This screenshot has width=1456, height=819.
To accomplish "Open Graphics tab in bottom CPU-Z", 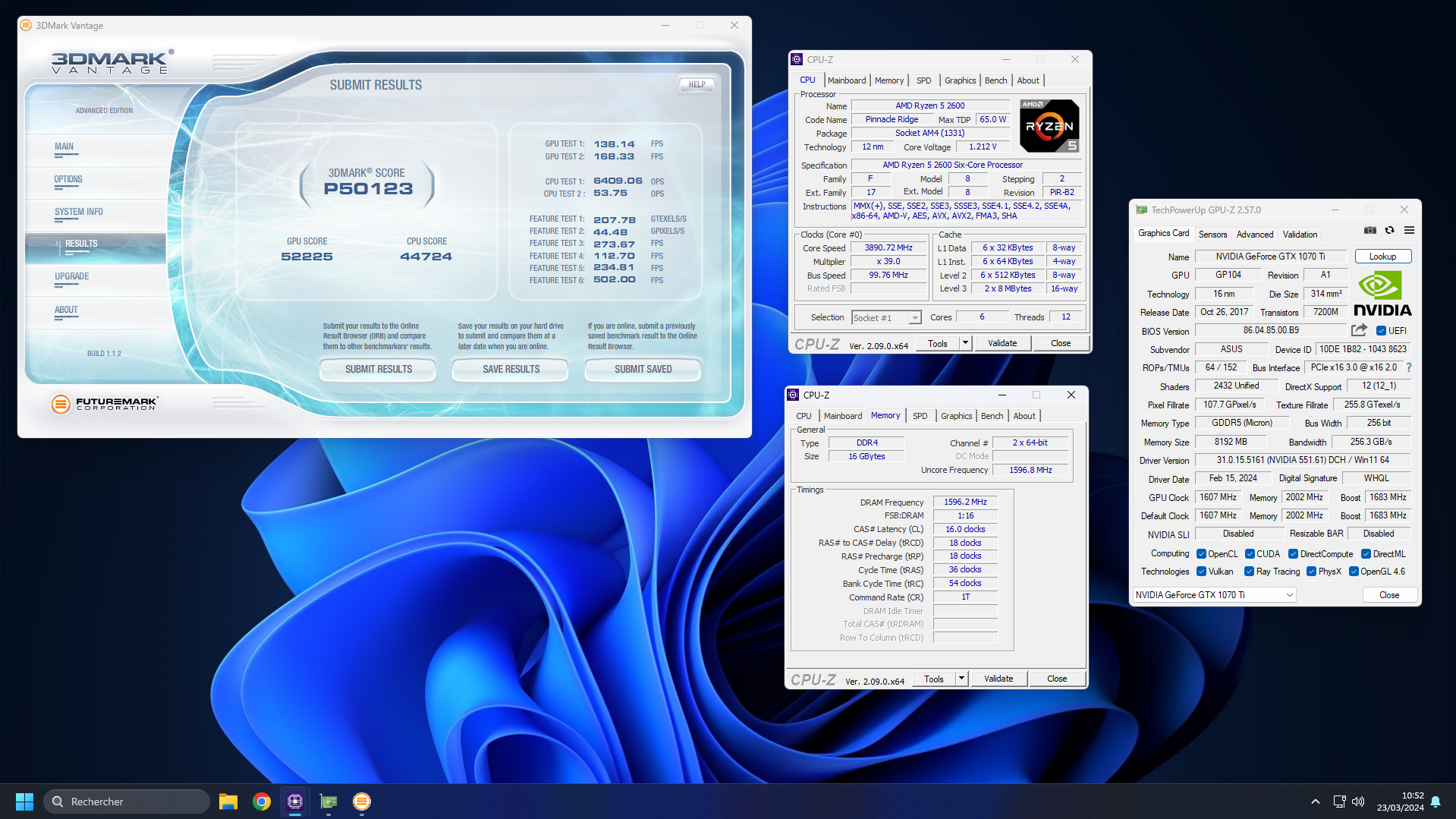I will click(x=956, y=416).
